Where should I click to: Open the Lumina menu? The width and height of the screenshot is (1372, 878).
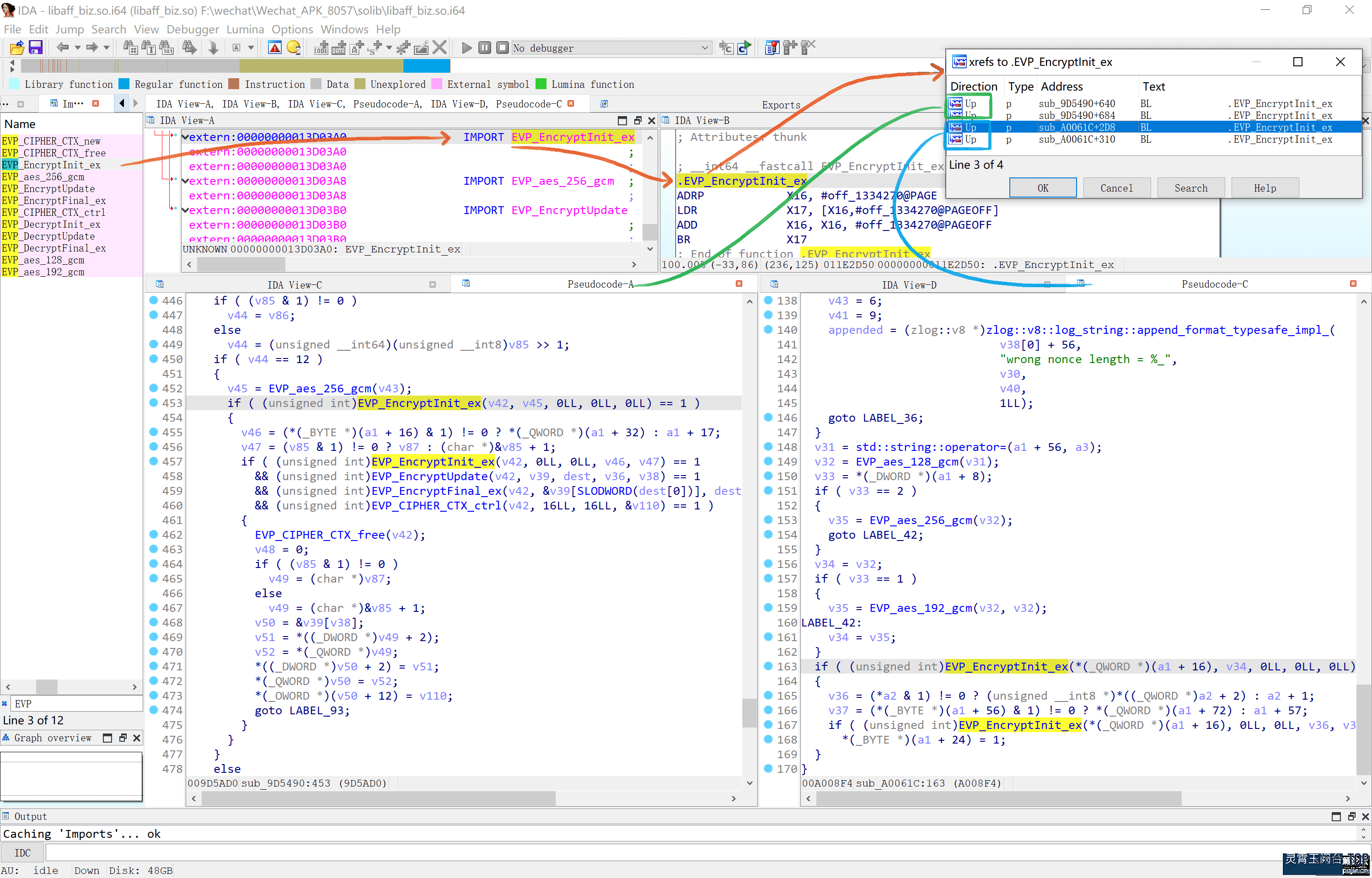pos(245,29)
